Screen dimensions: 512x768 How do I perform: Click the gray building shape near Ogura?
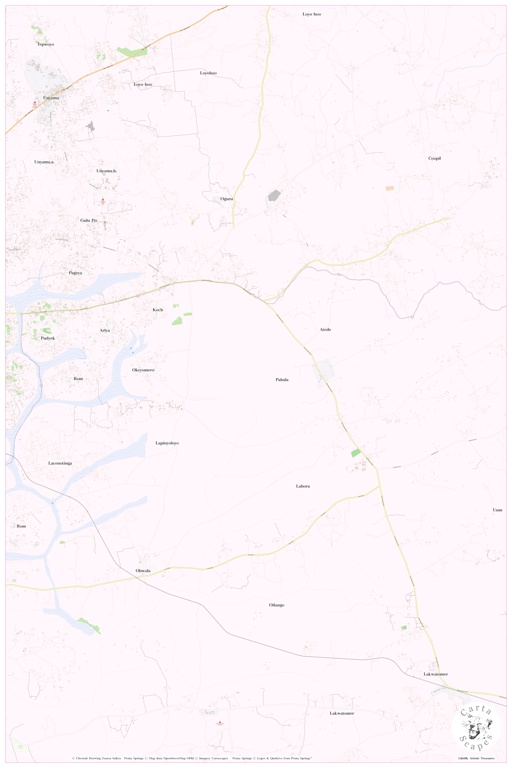(x=273, y=196)
